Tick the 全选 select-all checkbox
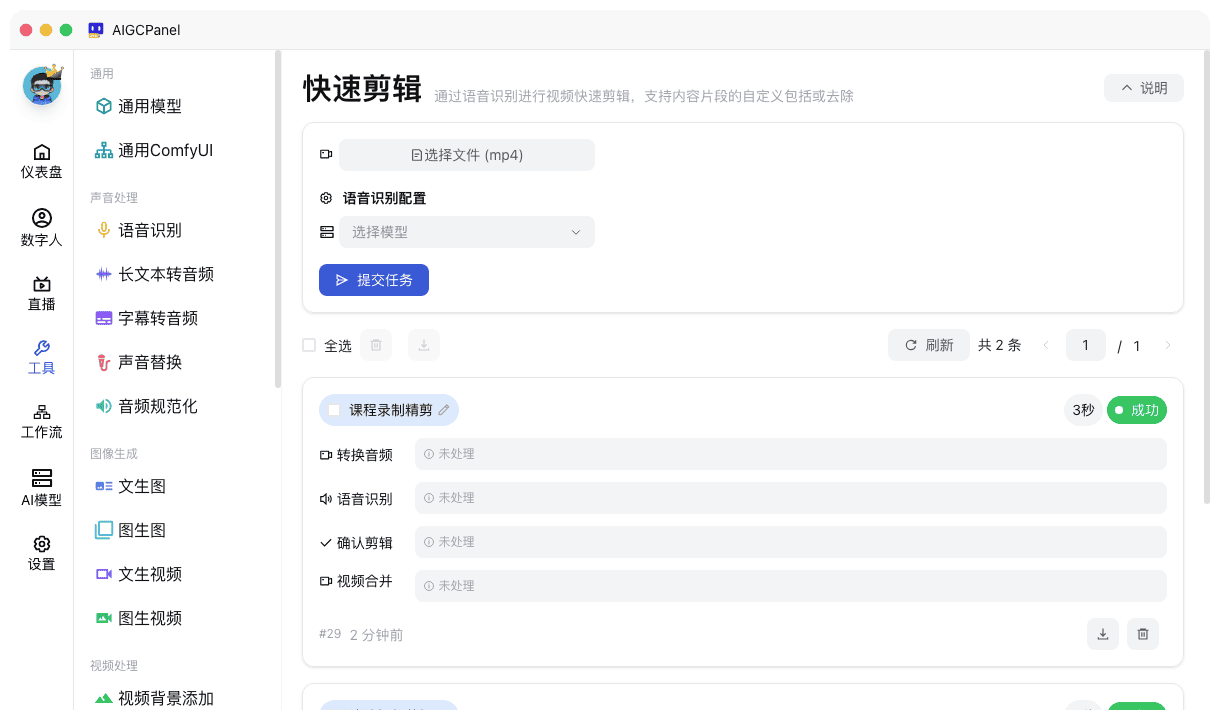Image resolution: width=1220 pixels, height=720 pixels. pyautogui.click(x=309, y=345)
